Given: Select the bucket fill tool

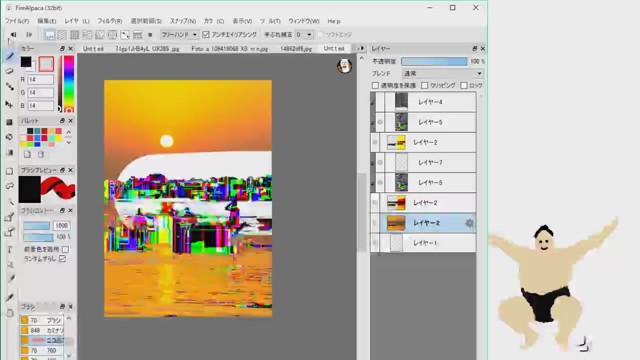Looking at the screenshot, I should [9, 137].
